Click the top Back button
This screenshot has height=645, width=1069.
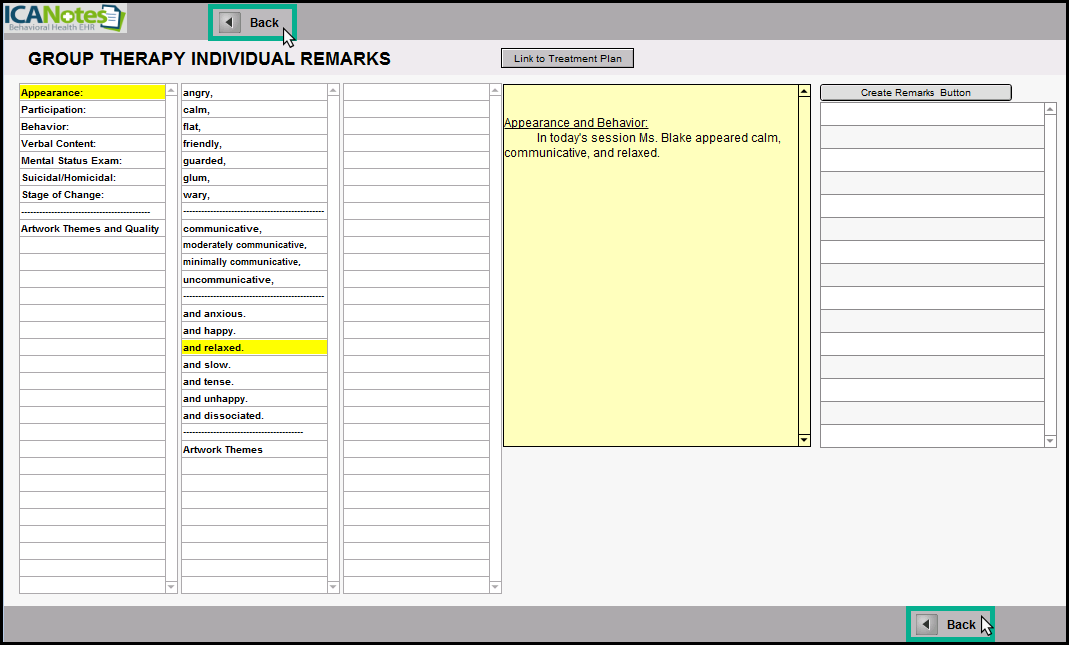pos(252,23)
